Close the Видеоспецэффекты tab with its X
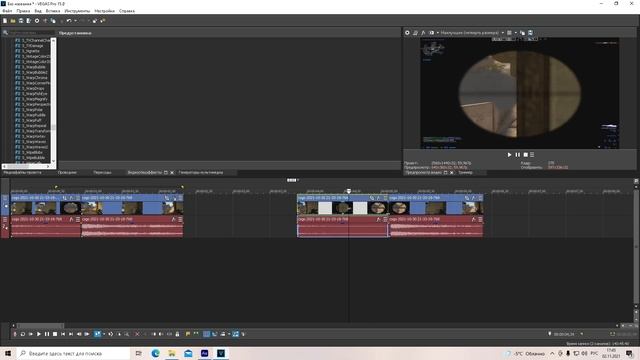Screen dimensions: 640x360 coord(172,173)
